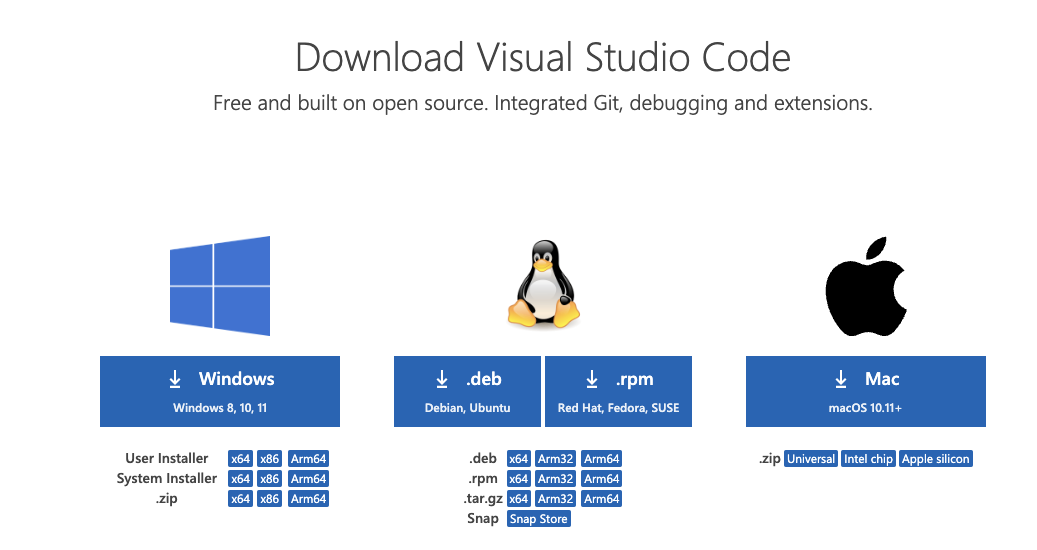Click the '.zip' label under Mac
The height and width of the screenshot is (550, 1037).
(x=770, y=459)
